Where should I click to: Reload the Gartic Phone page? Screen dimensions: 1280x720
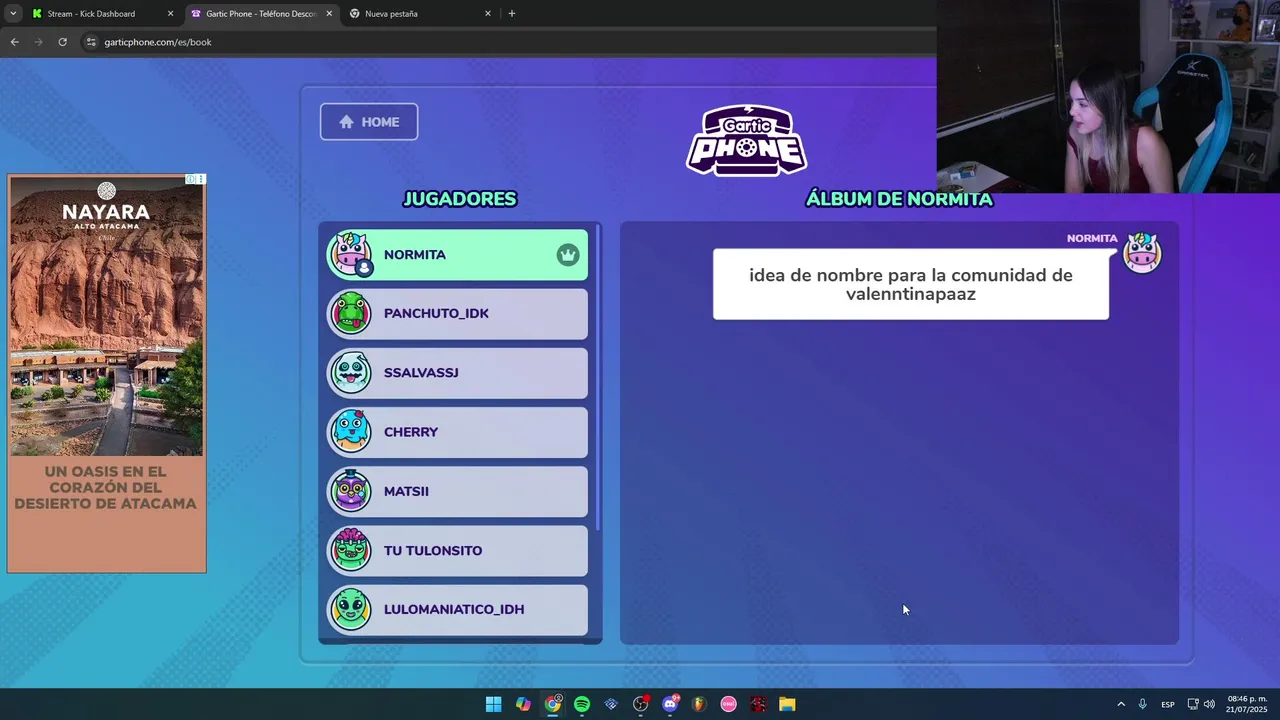[x=62, y=42]
